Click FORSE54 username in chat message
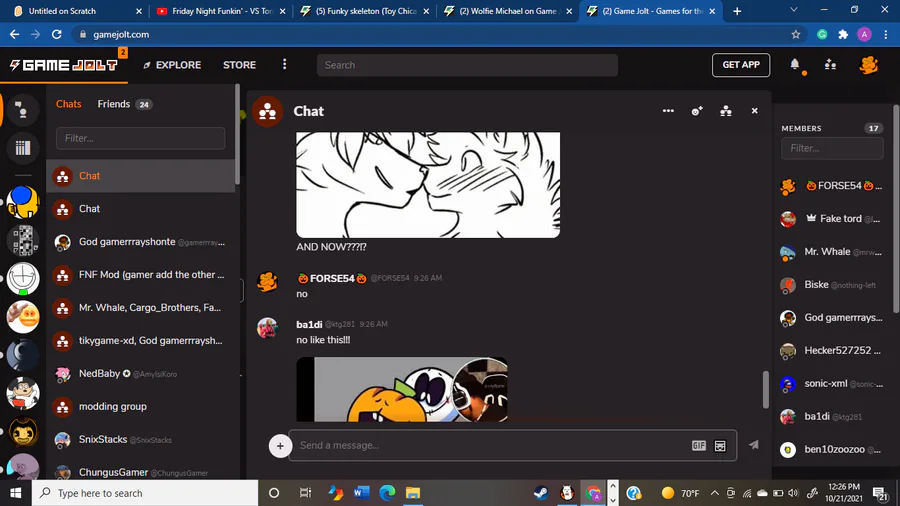This screenshot has width=900, height=506. 332,278
